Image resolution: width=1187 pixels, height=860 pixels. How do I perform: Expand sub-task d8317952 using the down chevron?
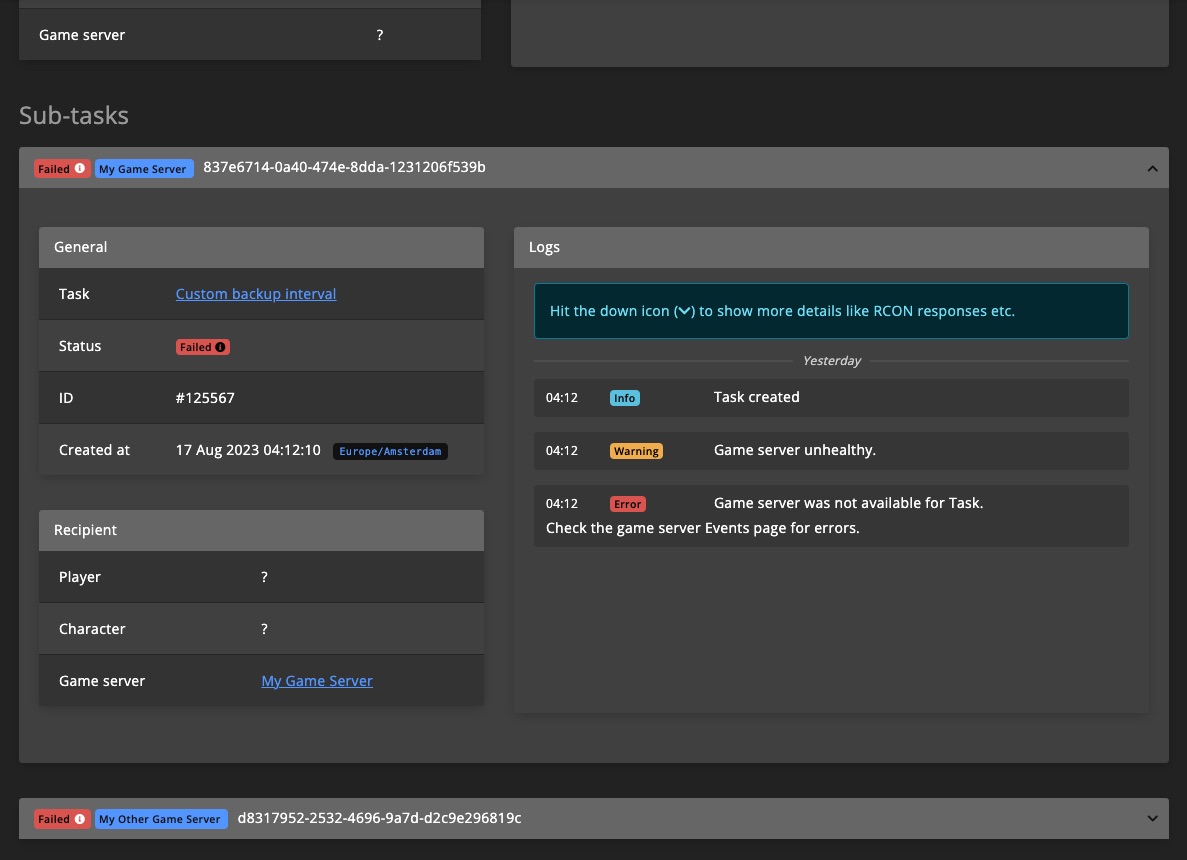(x=1152, y=818)
